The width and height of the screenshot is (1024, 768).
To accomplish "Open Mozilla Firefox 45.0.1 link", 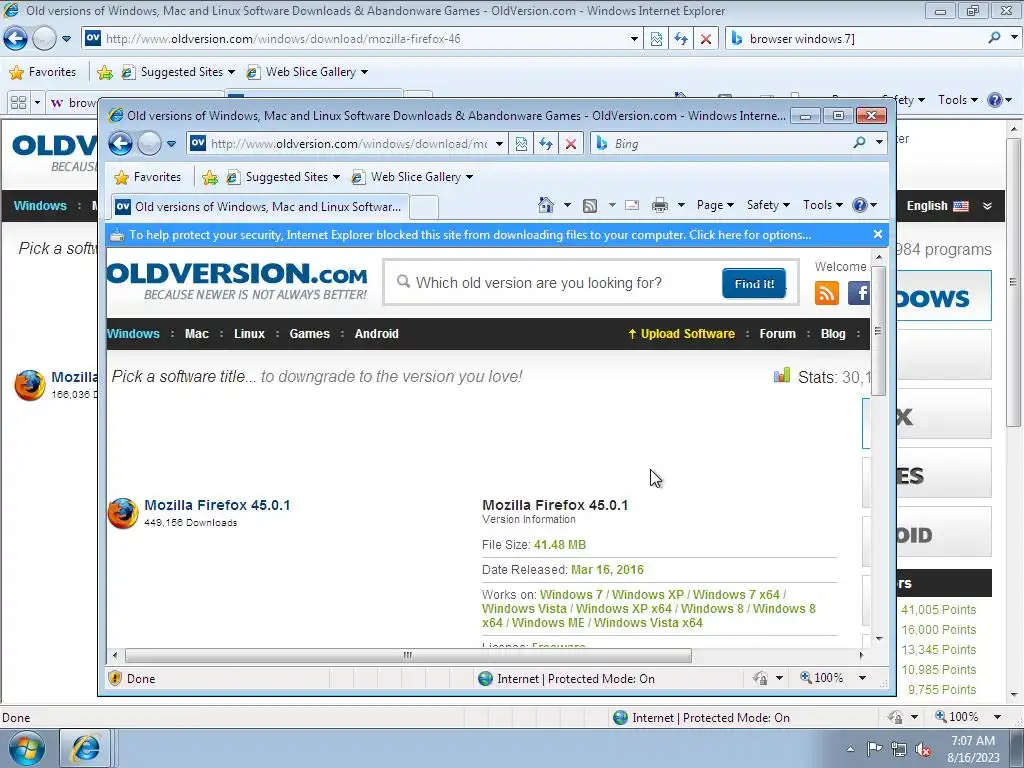I will pyautogui.click(x=217, y=505).
